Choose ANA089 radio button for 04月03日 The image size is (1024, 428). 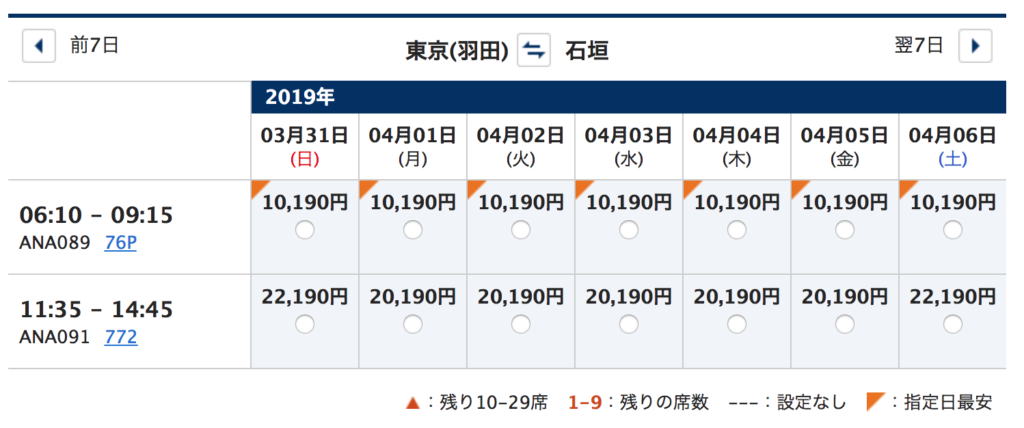tap(629, 230)
